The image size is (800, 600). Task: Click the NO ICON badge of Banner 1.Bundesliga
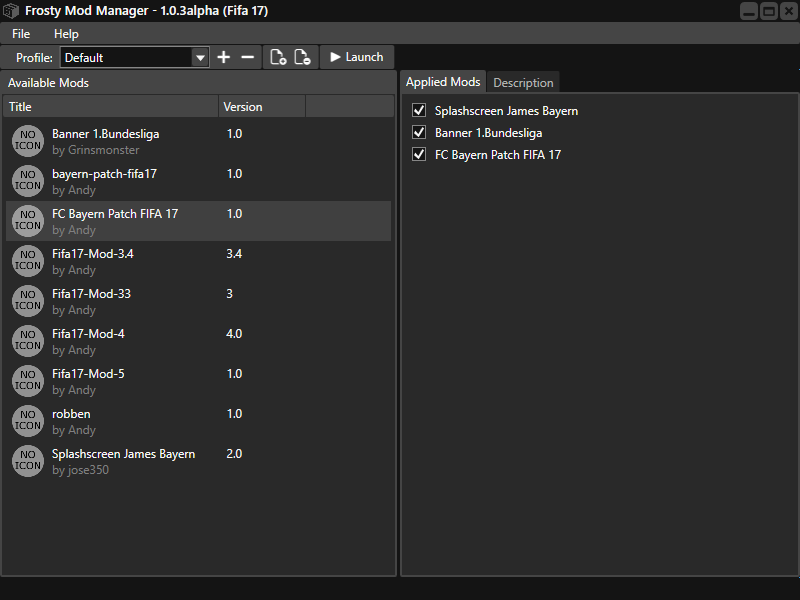28,141
